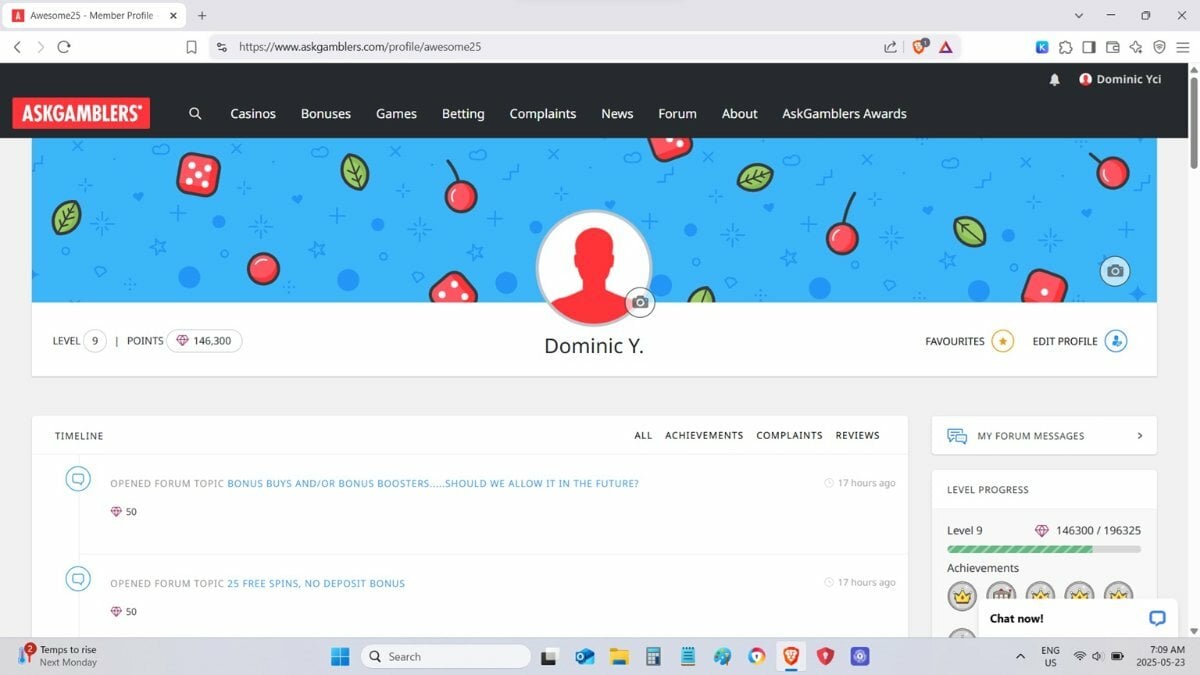
Task: Click the AskGamblers logo
Action: click(x=81, y=113)
